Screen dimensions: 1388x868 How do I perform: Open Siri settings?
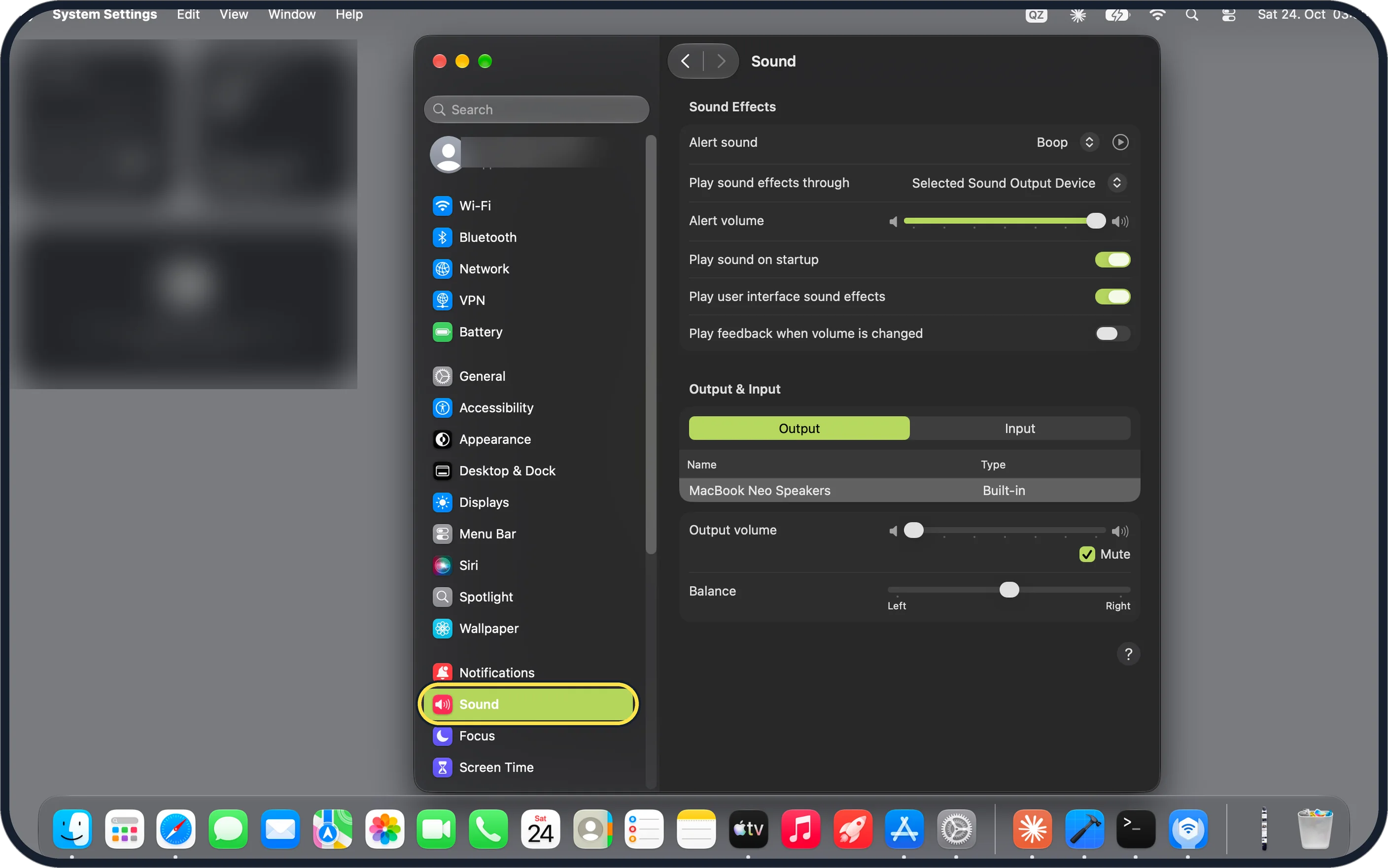click(528, 566)
